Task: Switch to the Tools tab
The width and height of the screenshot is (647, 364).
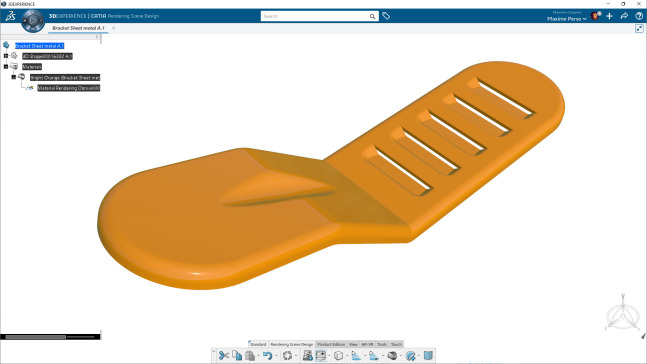Action: [x=382, y=344]
